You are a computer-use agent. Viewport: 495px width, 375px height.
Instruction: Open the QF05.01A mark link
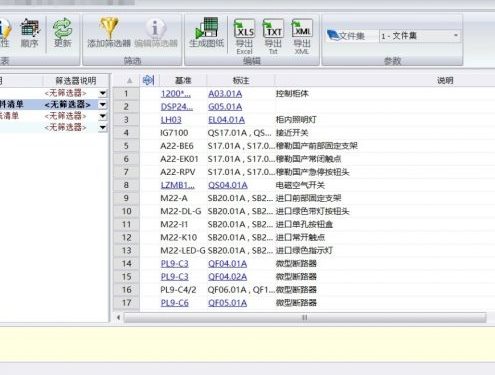[x=227, y=303]
